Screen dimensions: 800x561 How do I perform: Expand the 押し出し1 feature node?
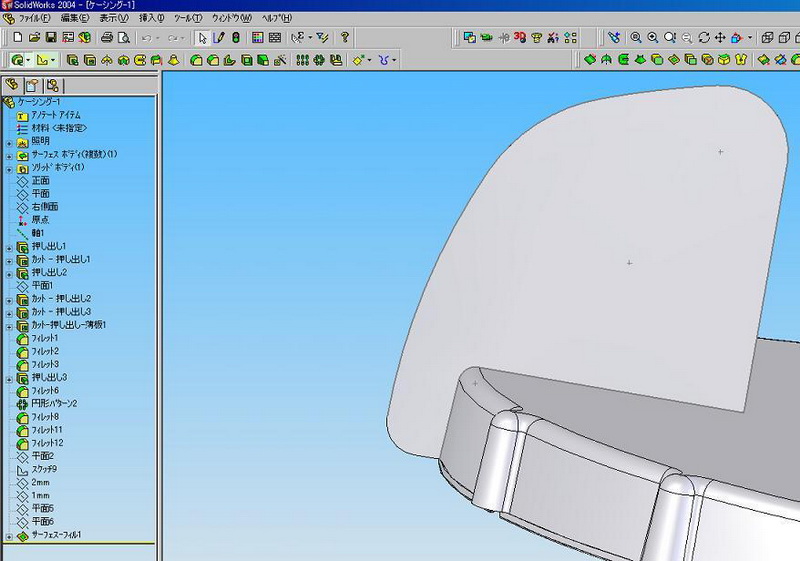(x=9, y=248)
